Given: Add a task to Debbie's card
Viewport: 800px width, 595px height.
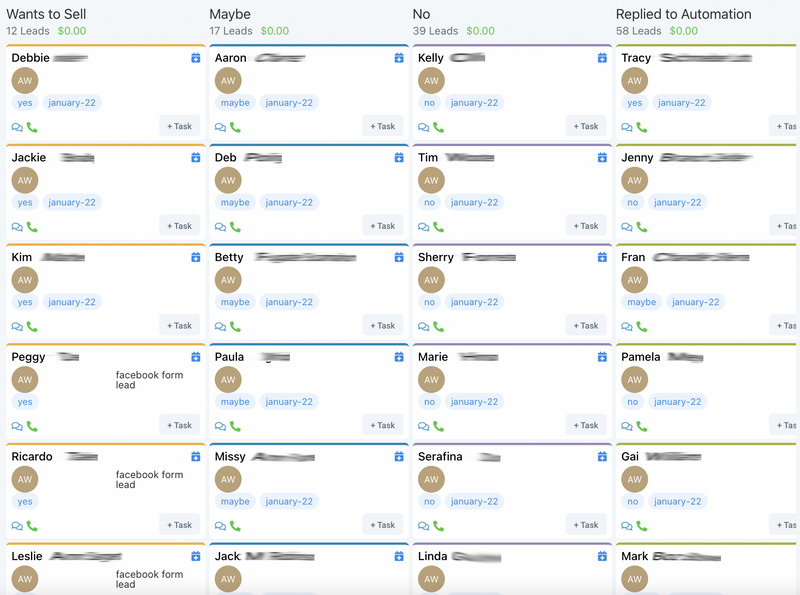Looking at the screenshot, I should coord(179,126).
